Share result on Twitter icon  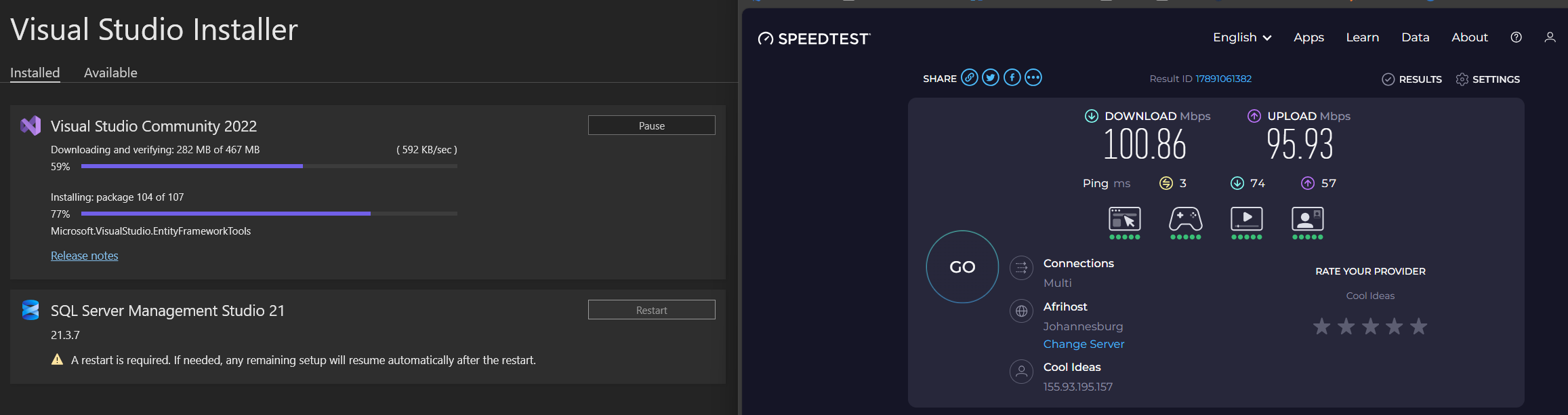pyautogui.click(x=991, y=77)
